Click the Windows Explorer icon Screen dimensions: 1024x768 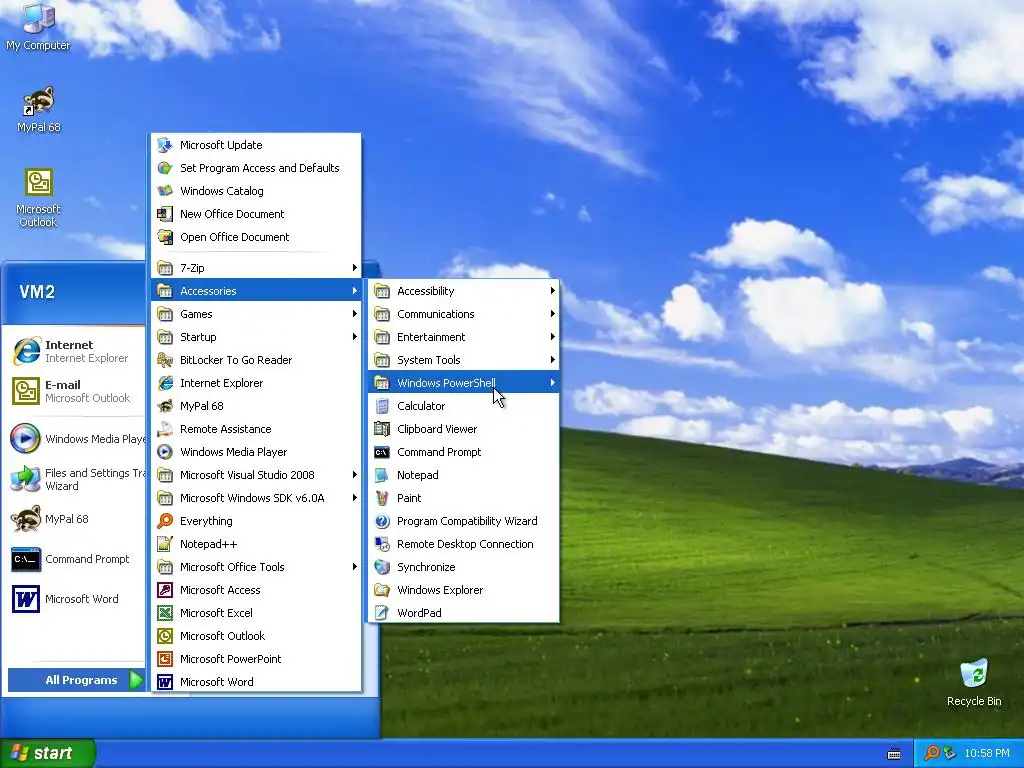(382, 590)
